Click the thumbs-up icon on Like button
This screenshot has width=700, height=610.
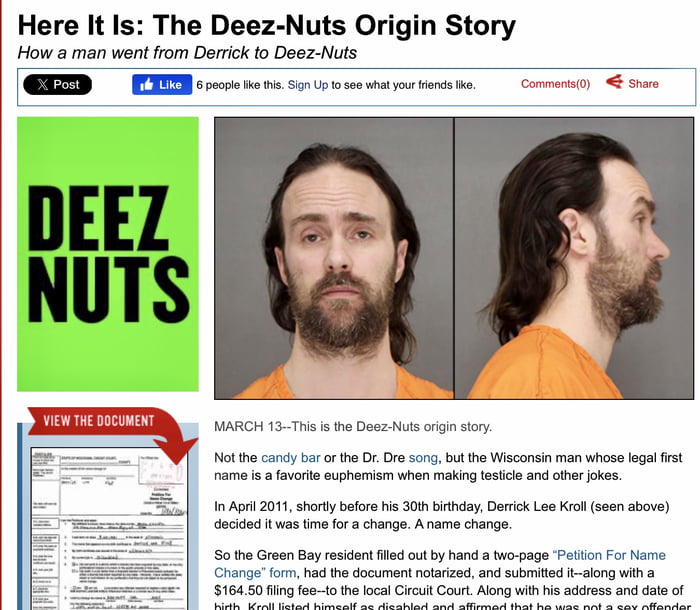[x=146, y=84]
